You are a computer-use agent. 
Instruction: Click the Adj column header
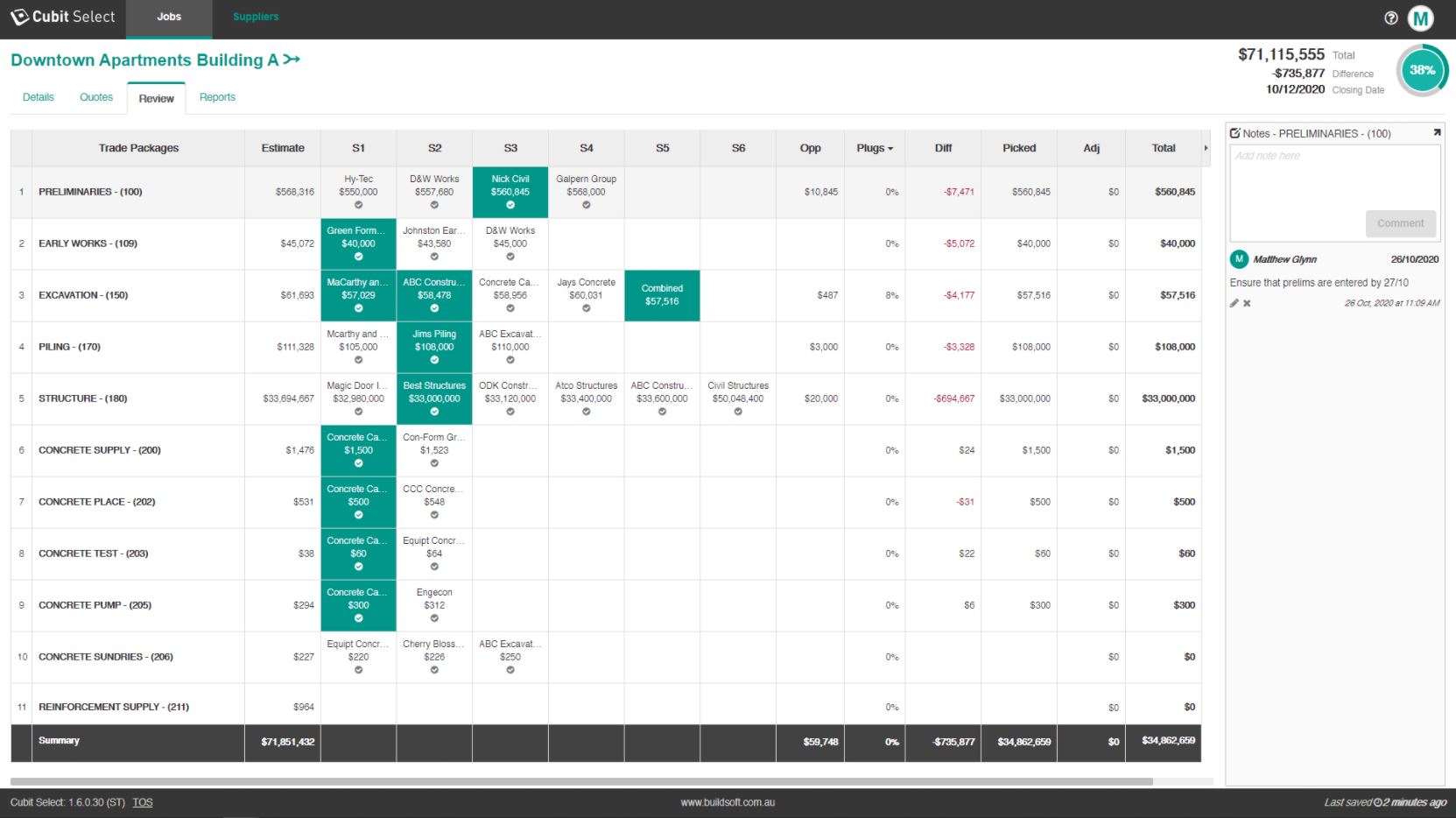pyautogui.click(x=1091, y=148)
